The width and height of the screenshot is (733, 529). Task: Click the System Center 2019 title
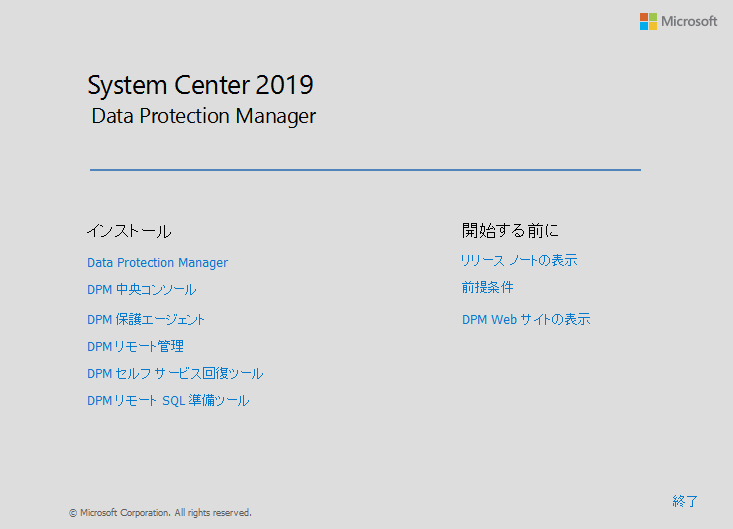coord(201,86)
